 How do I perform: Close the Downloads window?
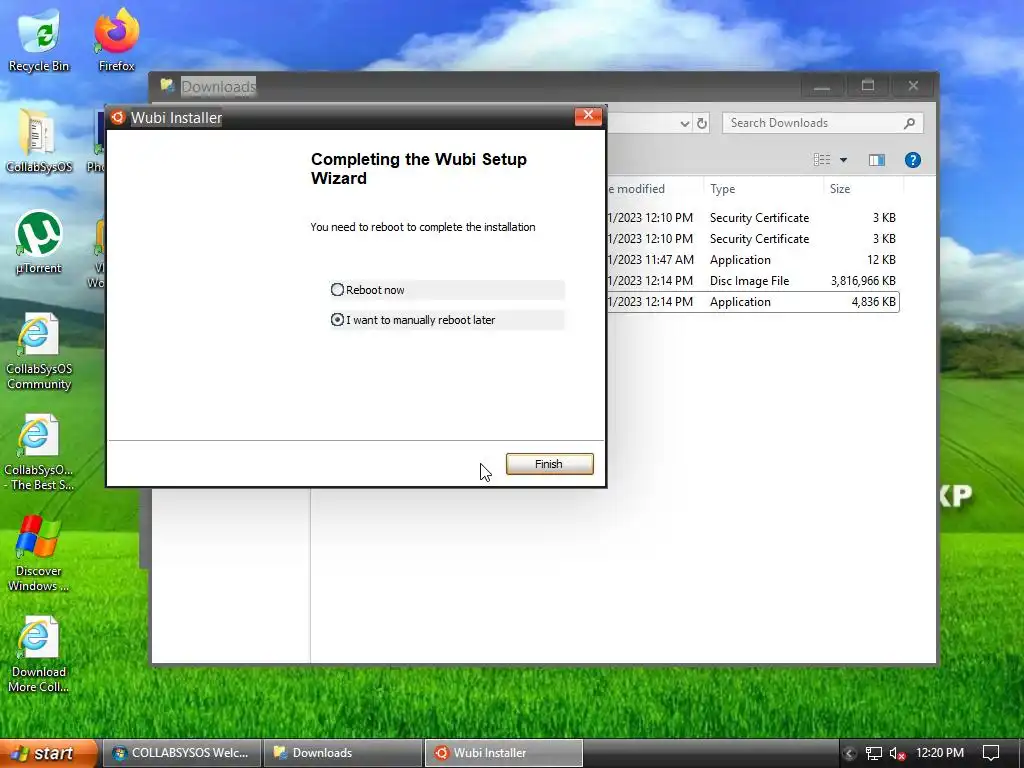click(x=913, y=86)
